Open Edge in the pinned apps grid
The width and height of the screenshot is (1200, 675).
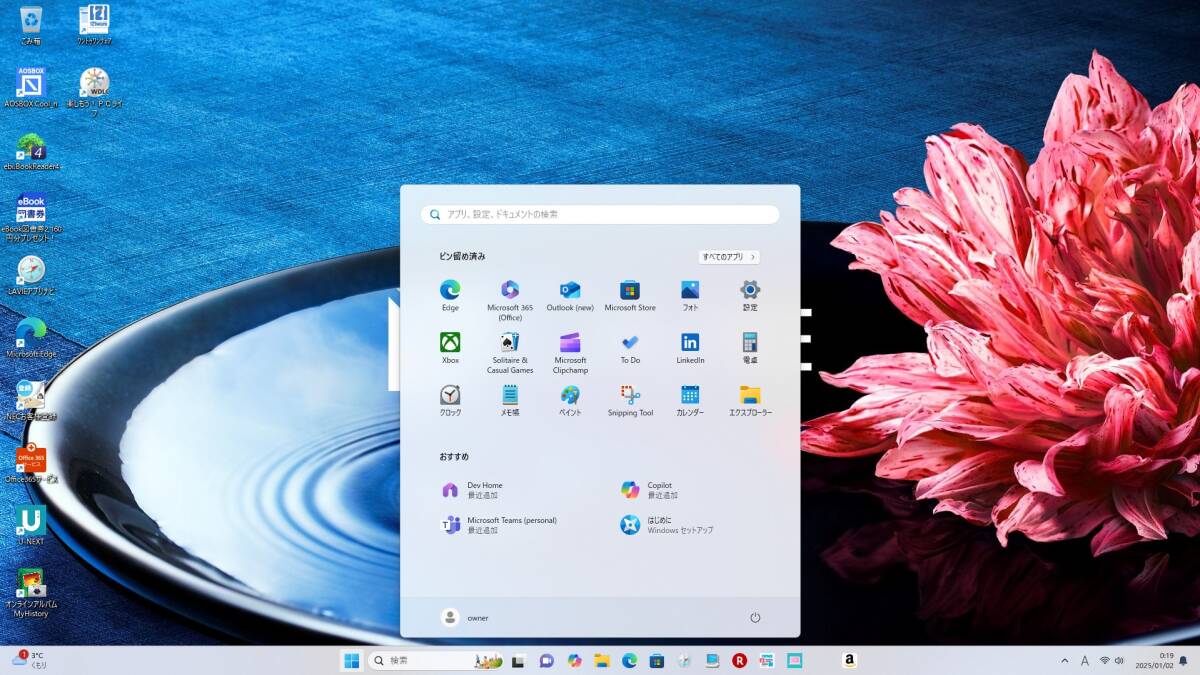450,296
